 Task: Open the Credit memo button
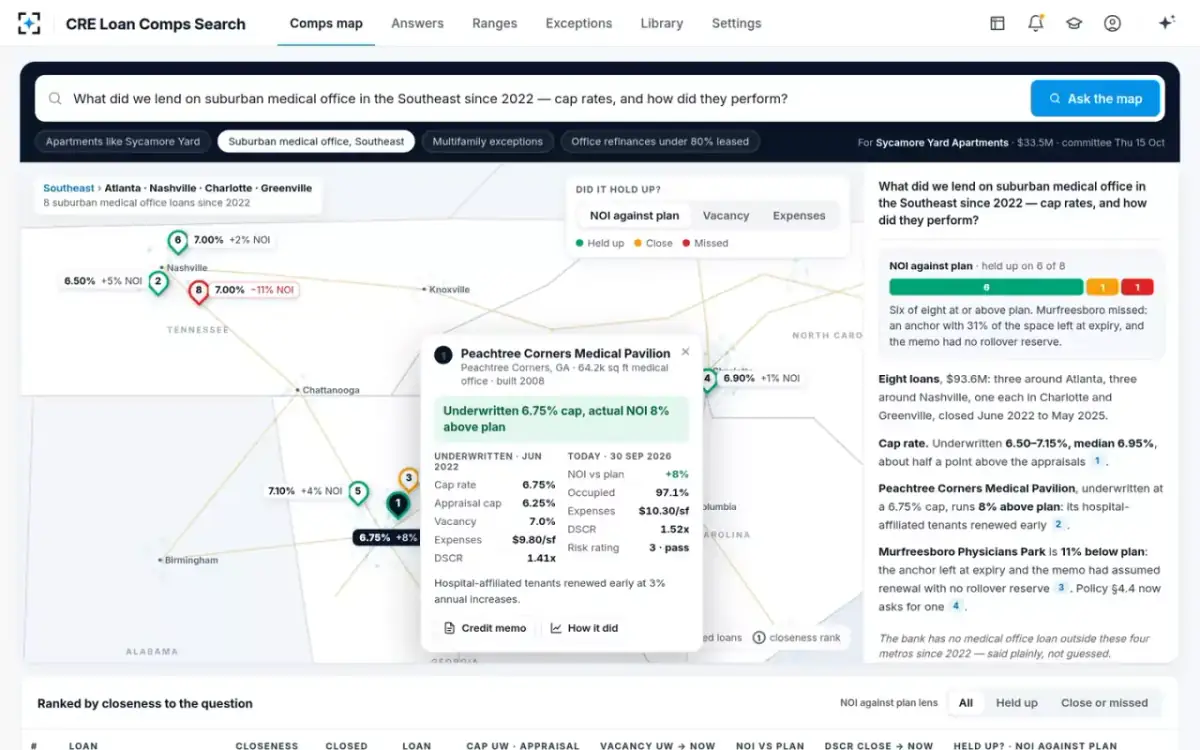(x=485, y=628)
